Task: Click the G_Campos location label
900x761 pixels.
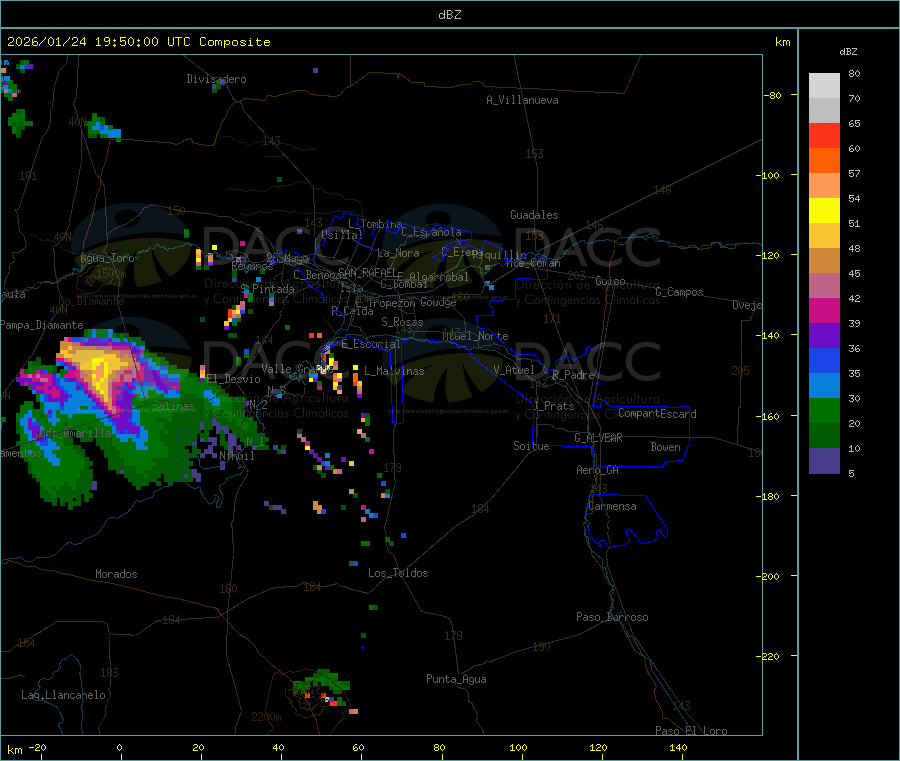Action: pos(680,292)
